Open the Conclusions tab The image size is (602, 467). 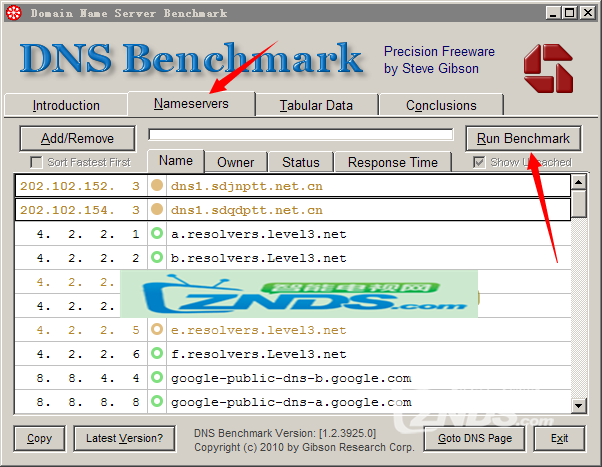(441, 105)
